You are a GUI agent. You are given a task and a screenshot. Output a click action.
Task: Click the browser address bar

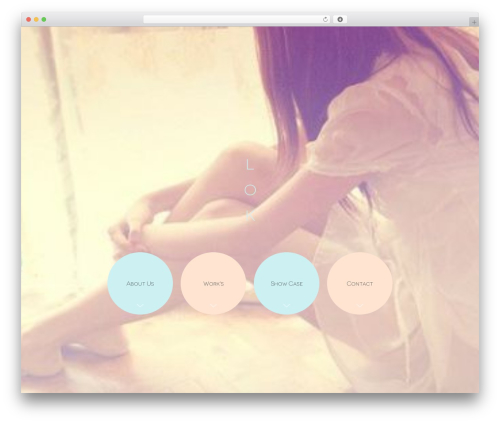[237, 20]
